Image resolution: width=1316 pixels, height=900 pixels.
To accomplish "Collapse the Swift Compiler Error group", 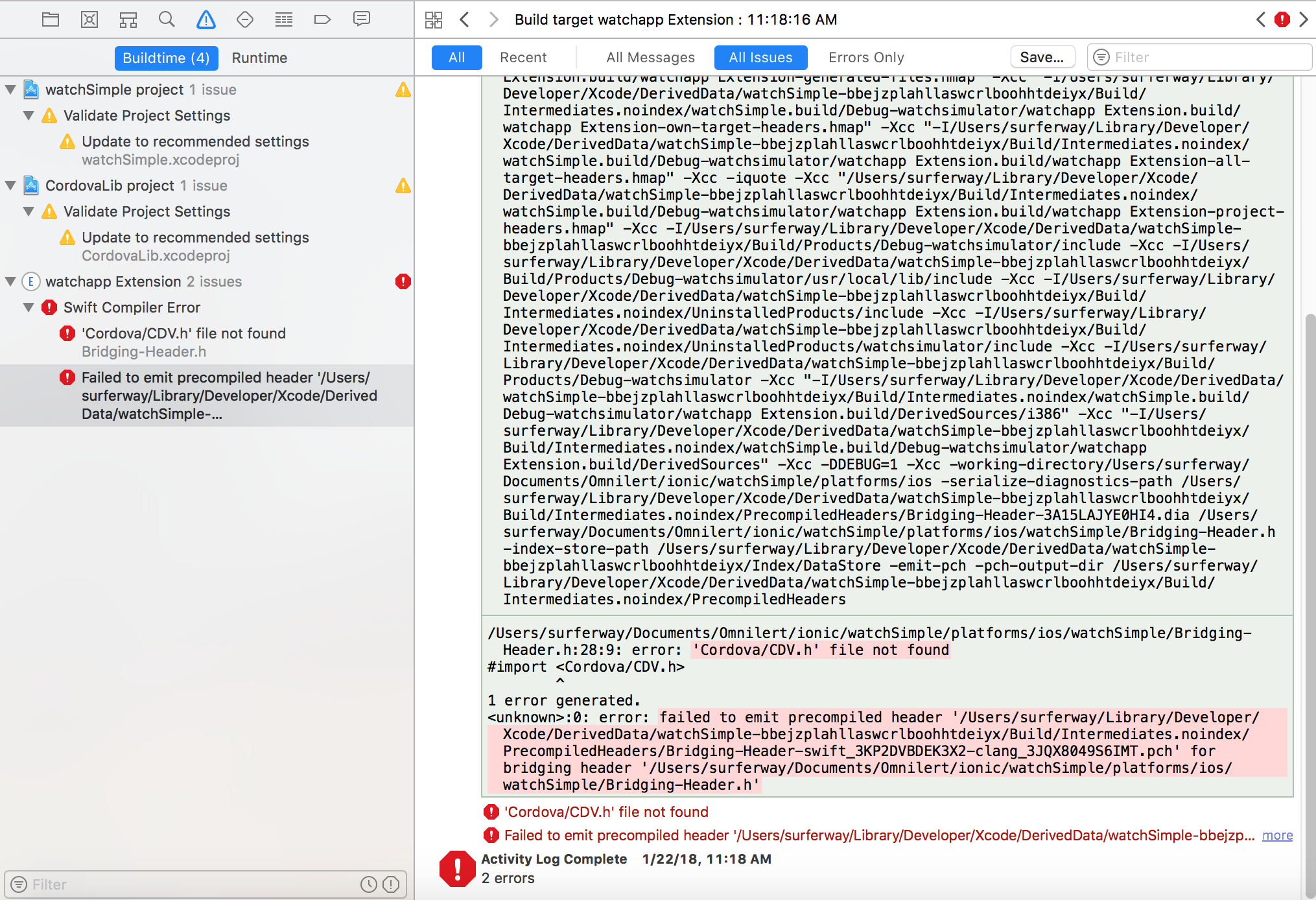I will pyautogui.click(x=29, y=307).
